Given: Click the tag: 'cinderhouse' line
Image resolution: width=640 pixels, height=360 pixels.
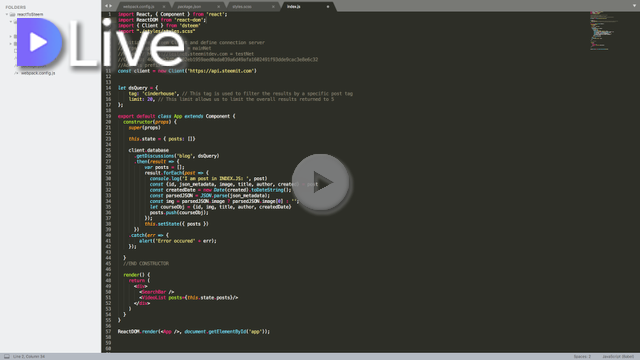Looking at the screenshot, I should coord(241,93).
